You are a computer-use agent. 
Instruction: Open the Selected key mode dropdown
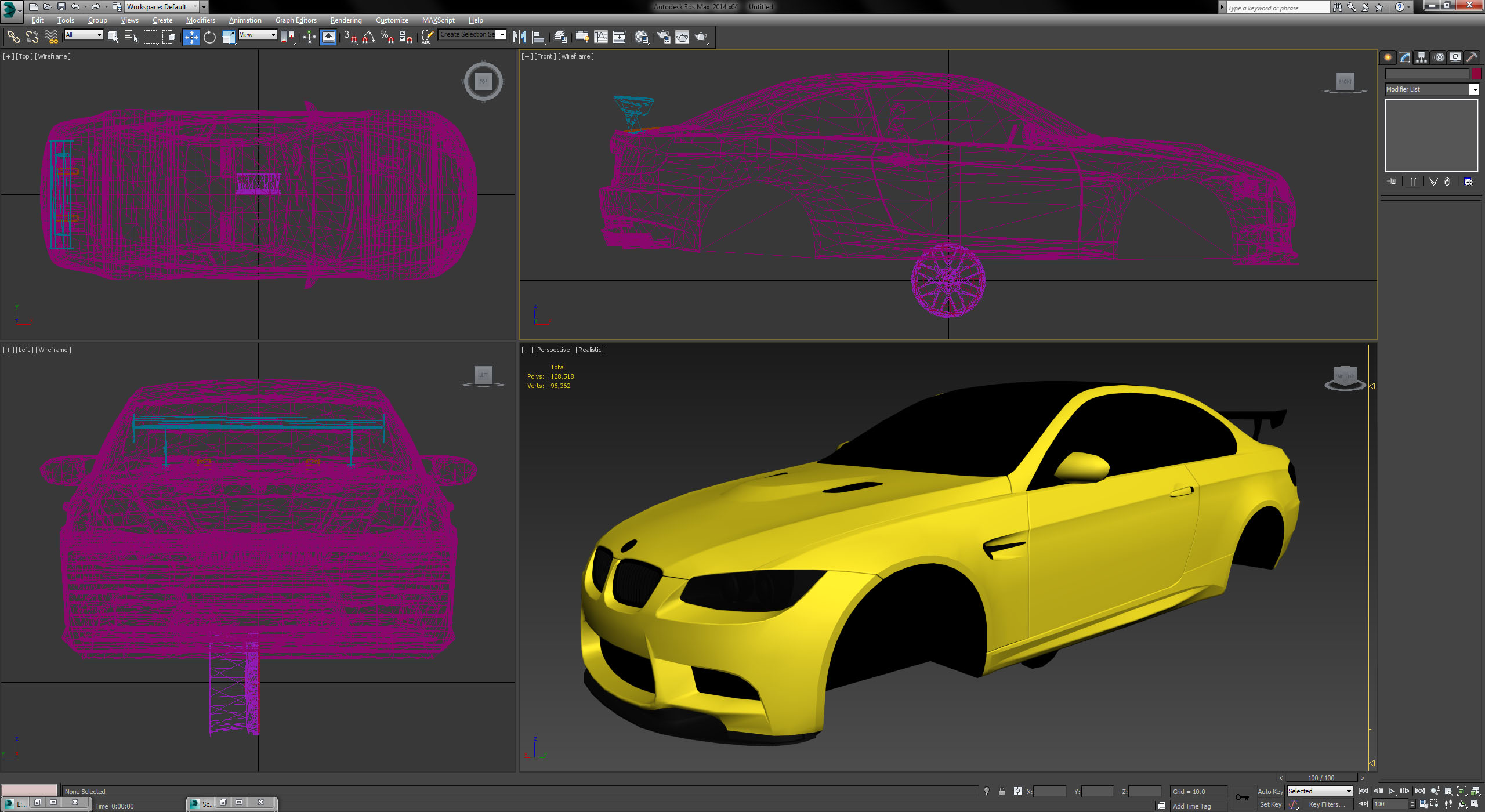pyautogui.click(x=1320, y=791)
